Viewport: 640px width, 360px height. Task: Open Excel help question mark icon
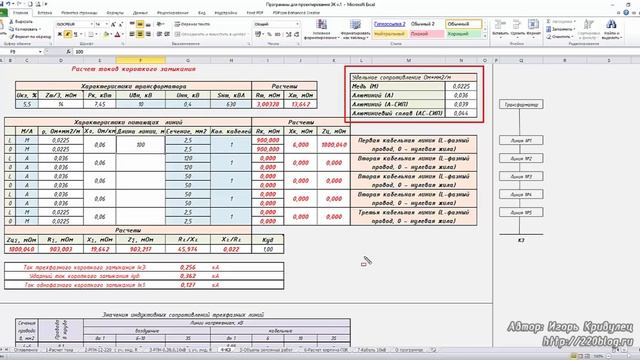click(626, 13)
